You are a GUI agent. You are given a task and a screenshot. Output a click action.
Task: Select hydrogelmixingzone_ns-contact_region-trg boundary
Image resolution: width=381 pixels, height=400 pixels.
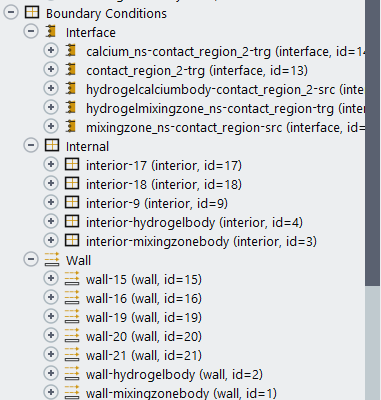(225, 109)
